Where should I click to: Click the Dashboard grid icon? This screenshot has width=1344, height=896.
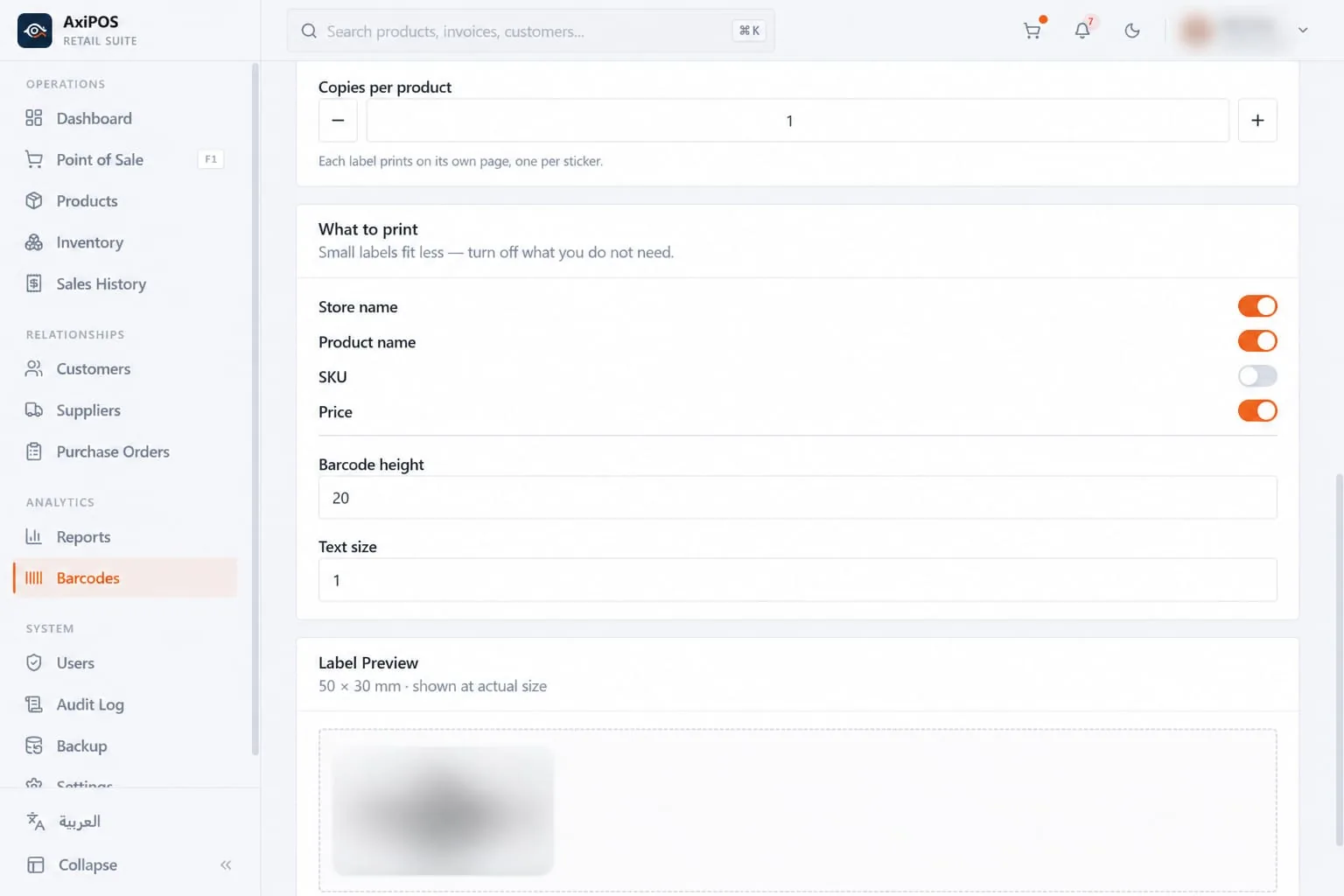pos(34,118)
